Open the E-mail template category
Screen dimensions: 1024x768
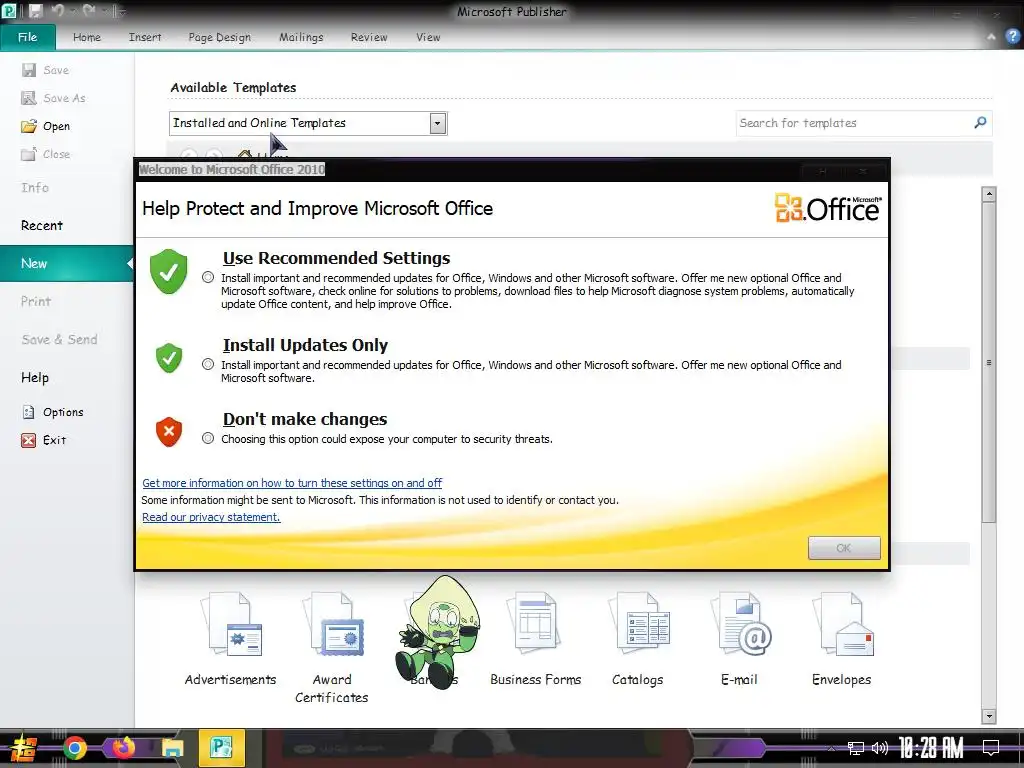(x=740, y=640)
